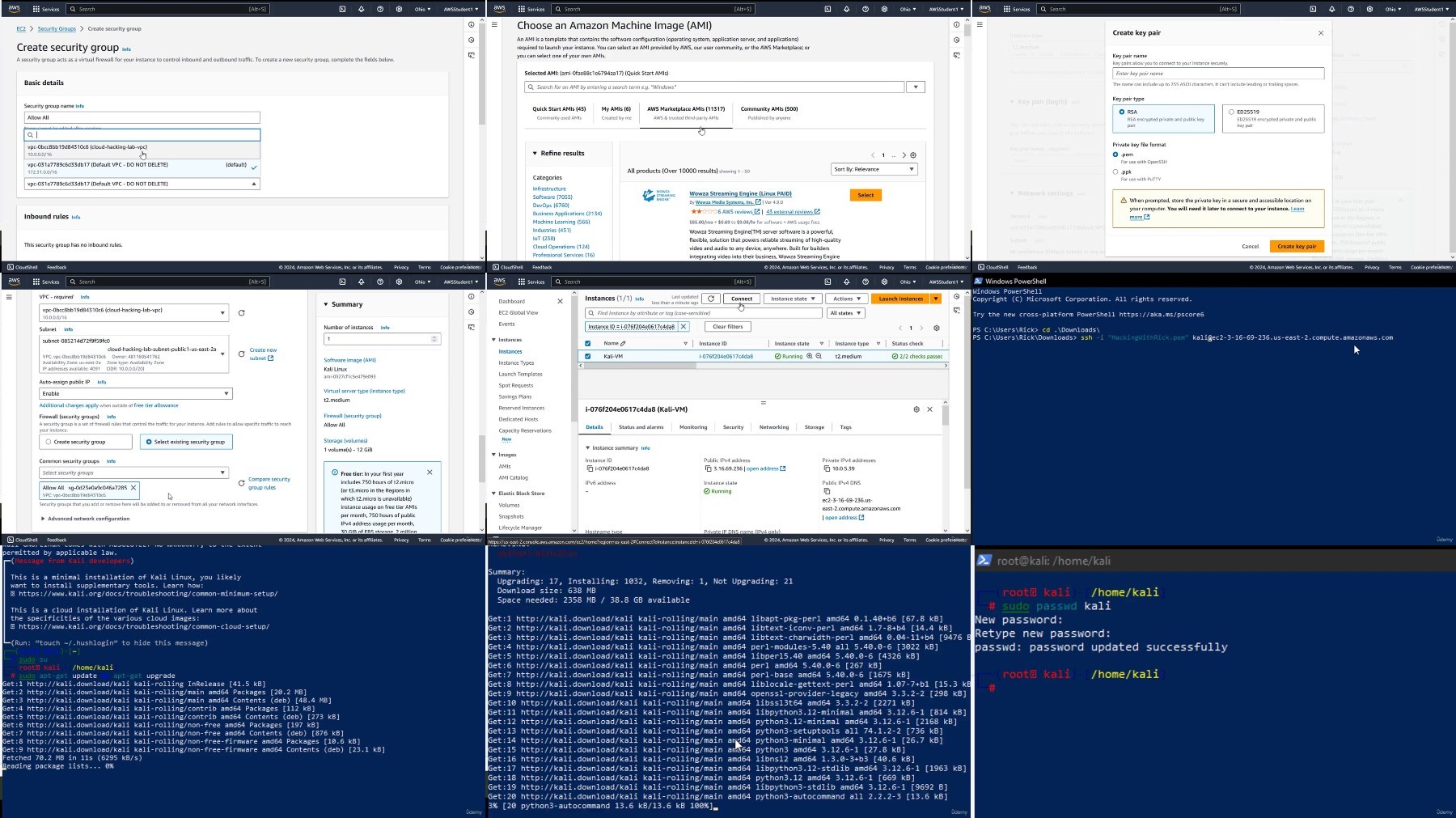The image size is (1456, 818).
Task: Click the Instances table horizontal scrollbar
Action: point(639,366)
